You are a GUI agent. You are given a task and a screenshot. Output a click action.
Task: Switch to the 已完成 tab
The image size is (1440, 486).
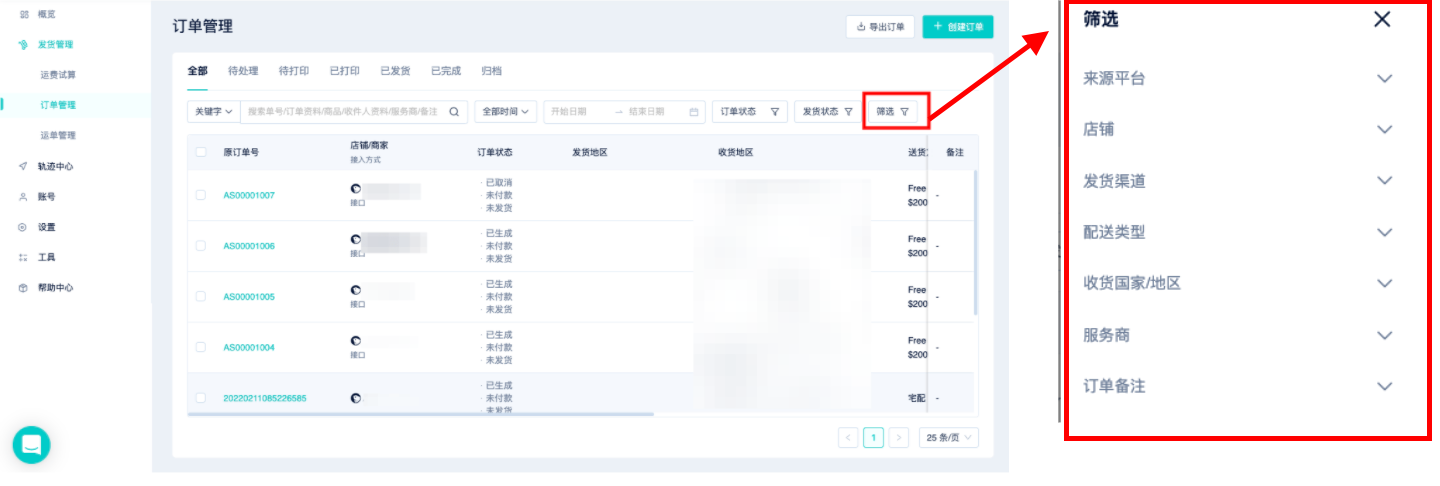pos(446,71)
